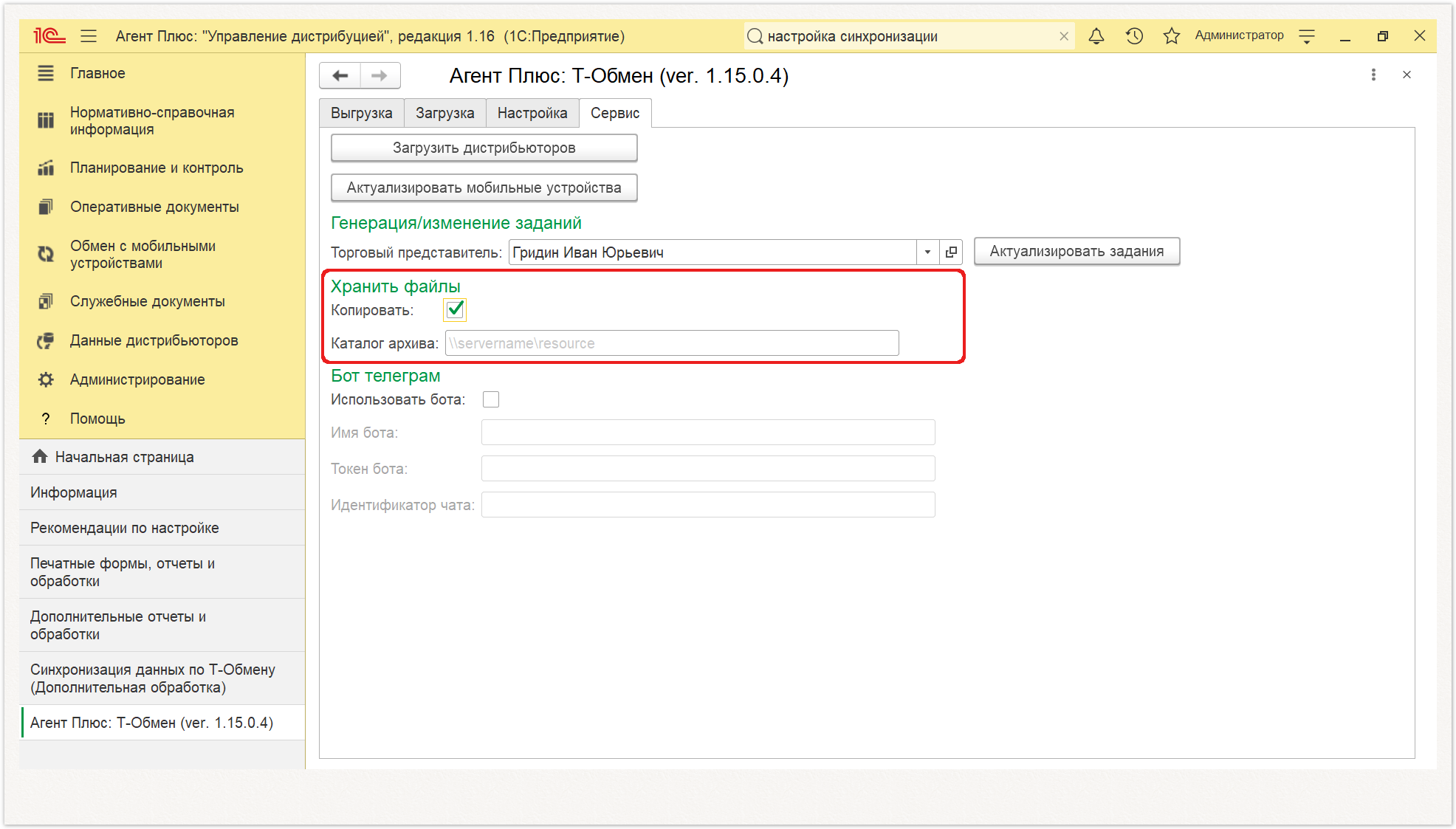
Task: Open Печатные формы, отчеты и обработки
Action: tap(162, 572)
